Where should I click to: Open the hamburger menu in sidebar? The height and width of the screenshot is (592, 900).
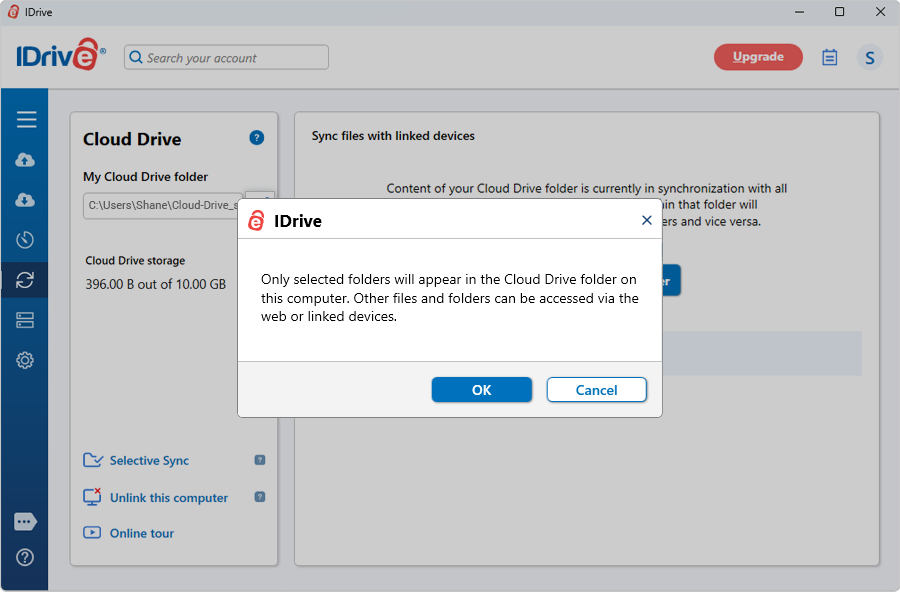click(x=26, y=119)
